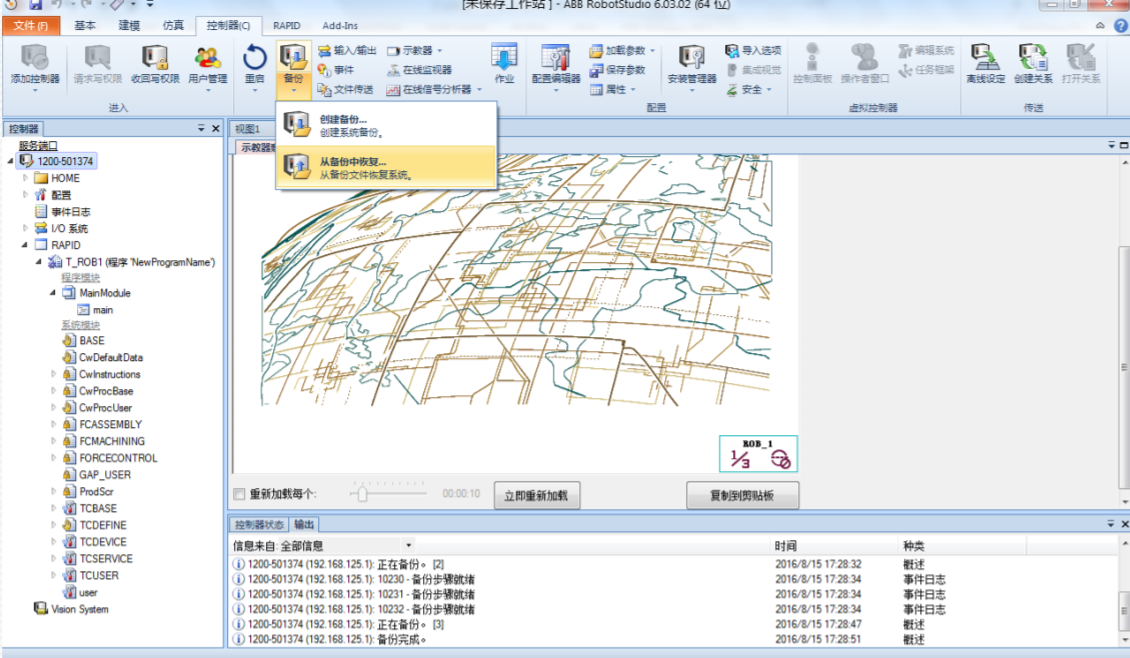
Task: Switch to the 建模 Modeling tab
Action: pos(129,25)
